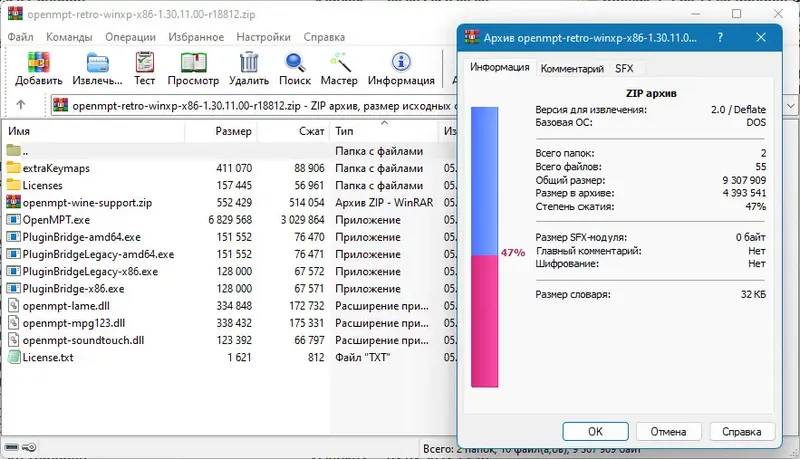
Task: Click the 47% ratio label beside the bar
Action: coord(513,252)
